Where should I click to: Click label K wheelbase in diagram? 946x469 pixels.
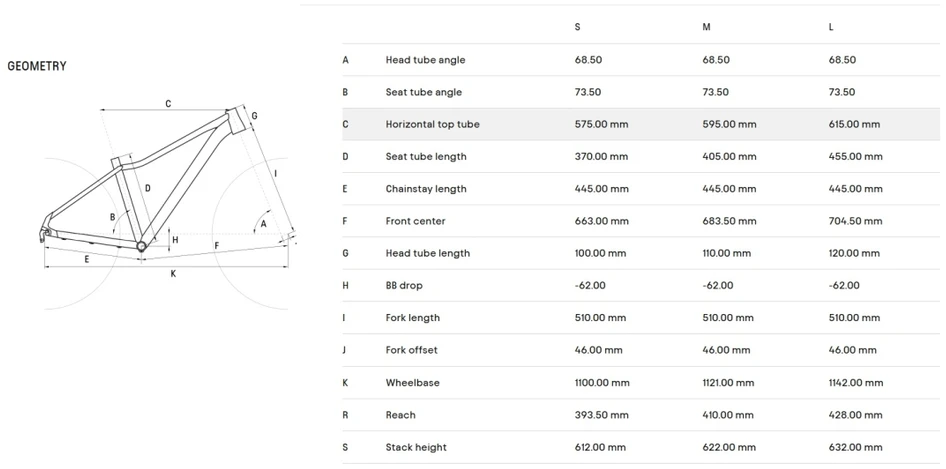point(173,273)
